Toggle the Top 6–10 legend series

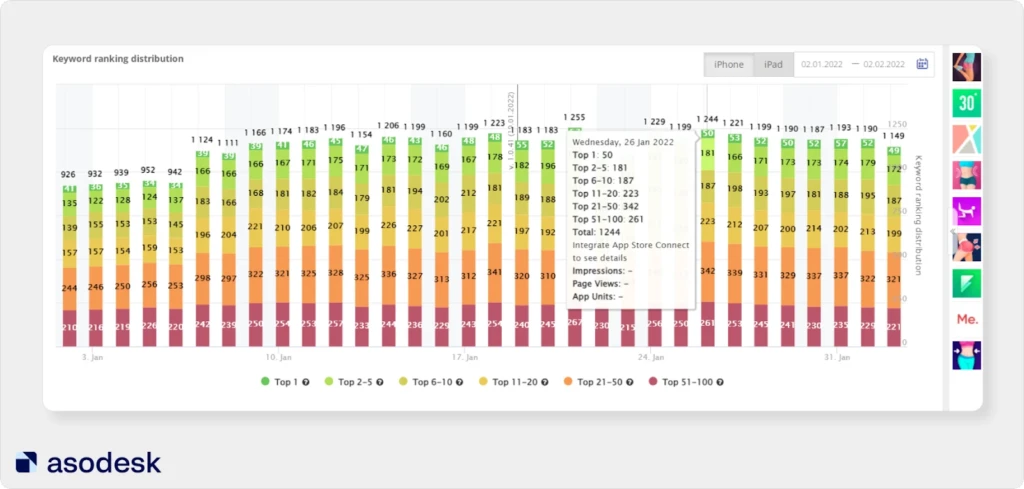[x=426, y=382]
